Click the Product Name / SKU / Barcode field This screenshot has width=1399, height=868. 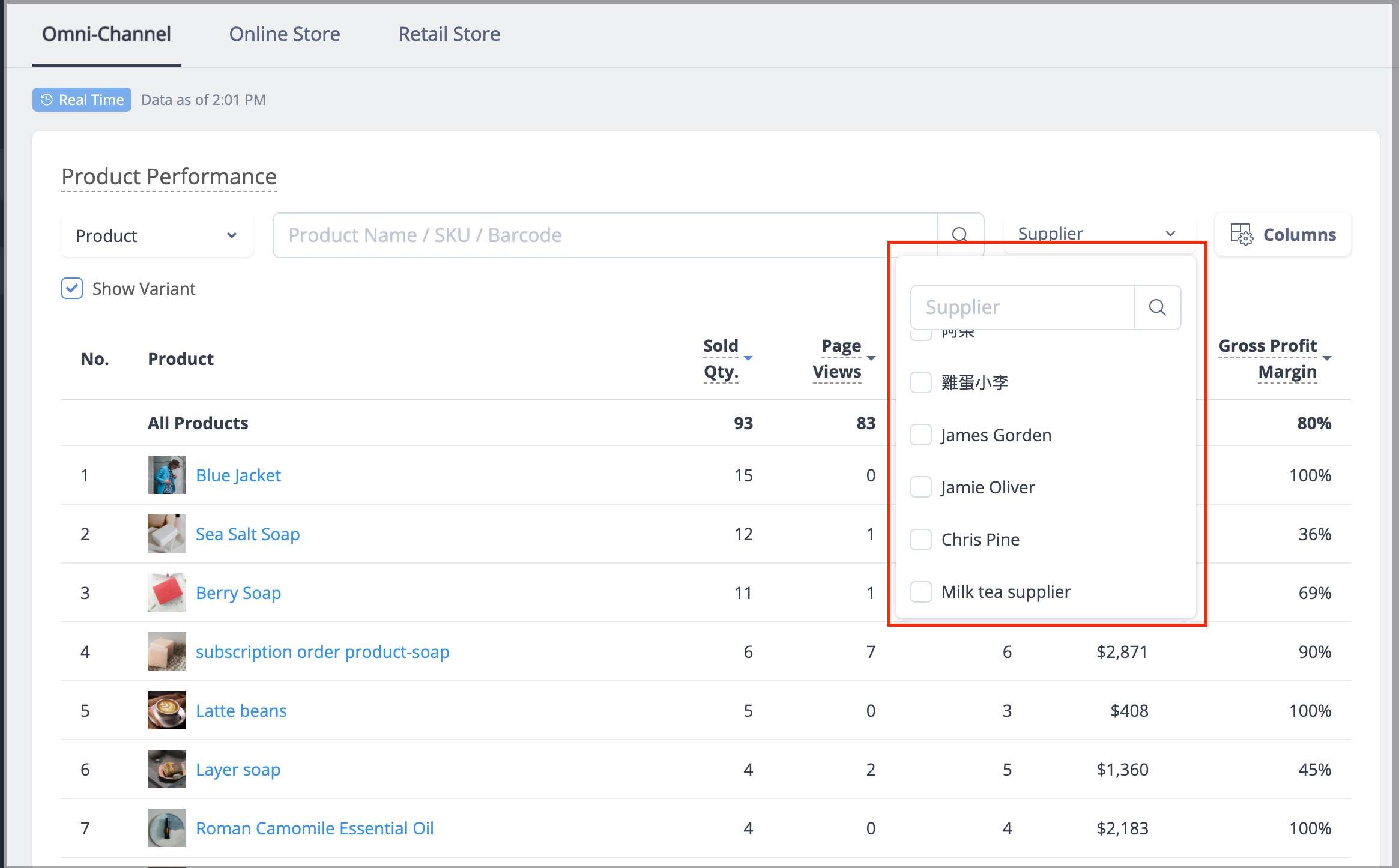click(605, 235)
